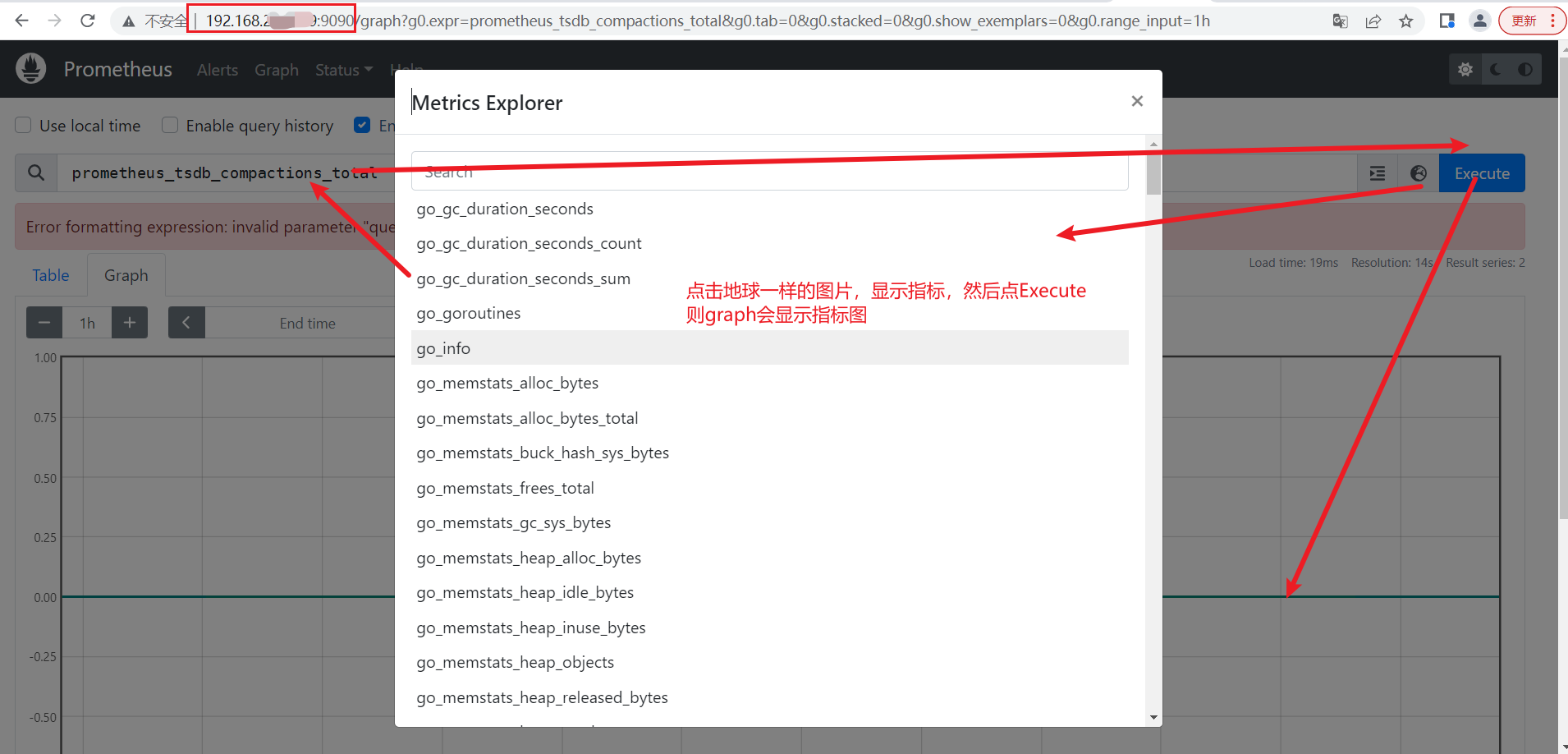Click the Prometheus flame logo

tap(31, 69)
